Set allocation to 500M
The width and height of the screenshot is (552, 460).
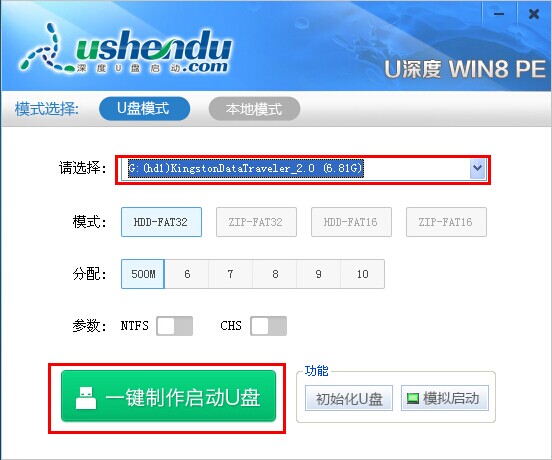(143, 274)
